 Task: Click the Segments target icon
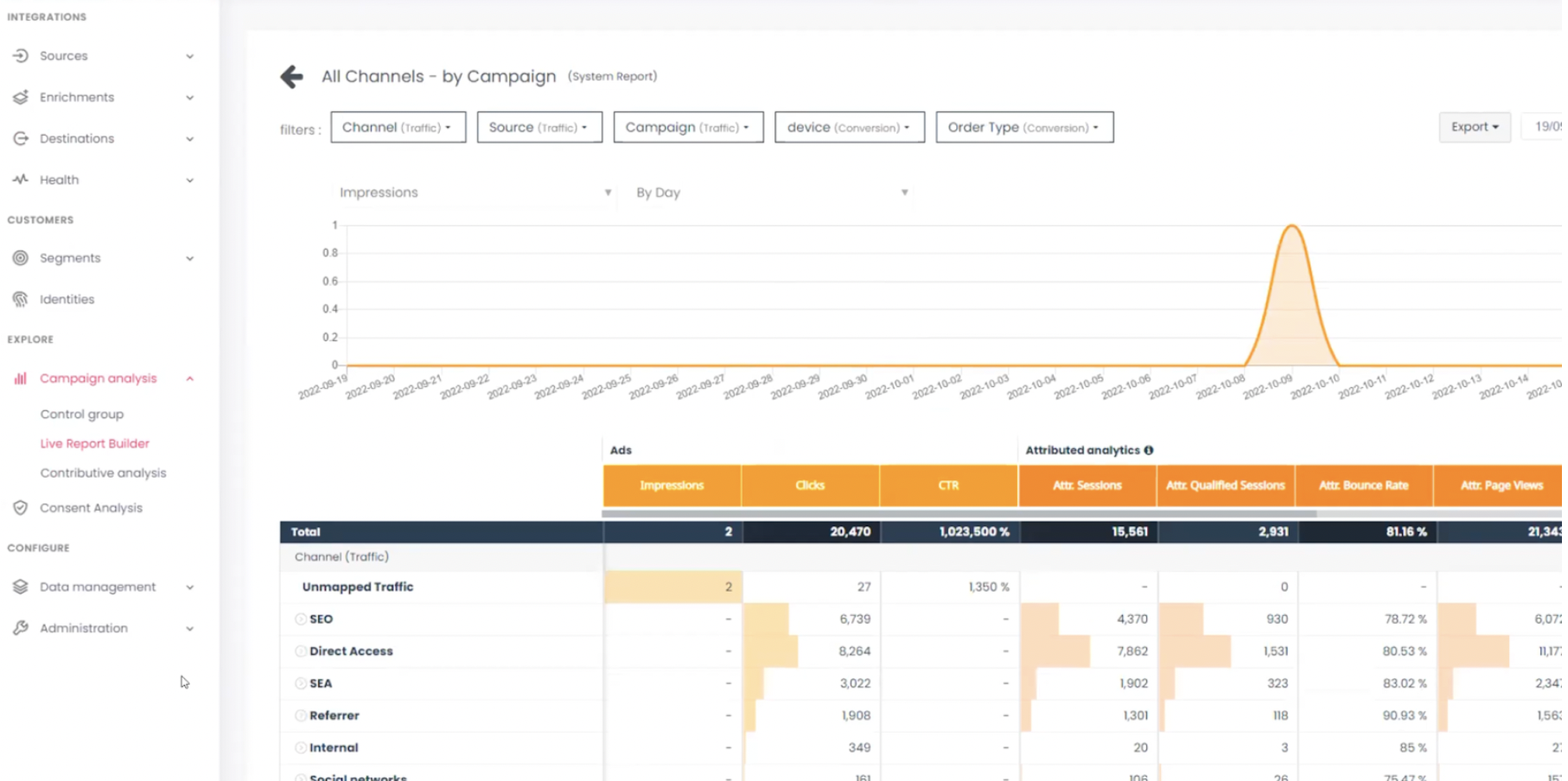pyautogui.click(x=21, y=258)
